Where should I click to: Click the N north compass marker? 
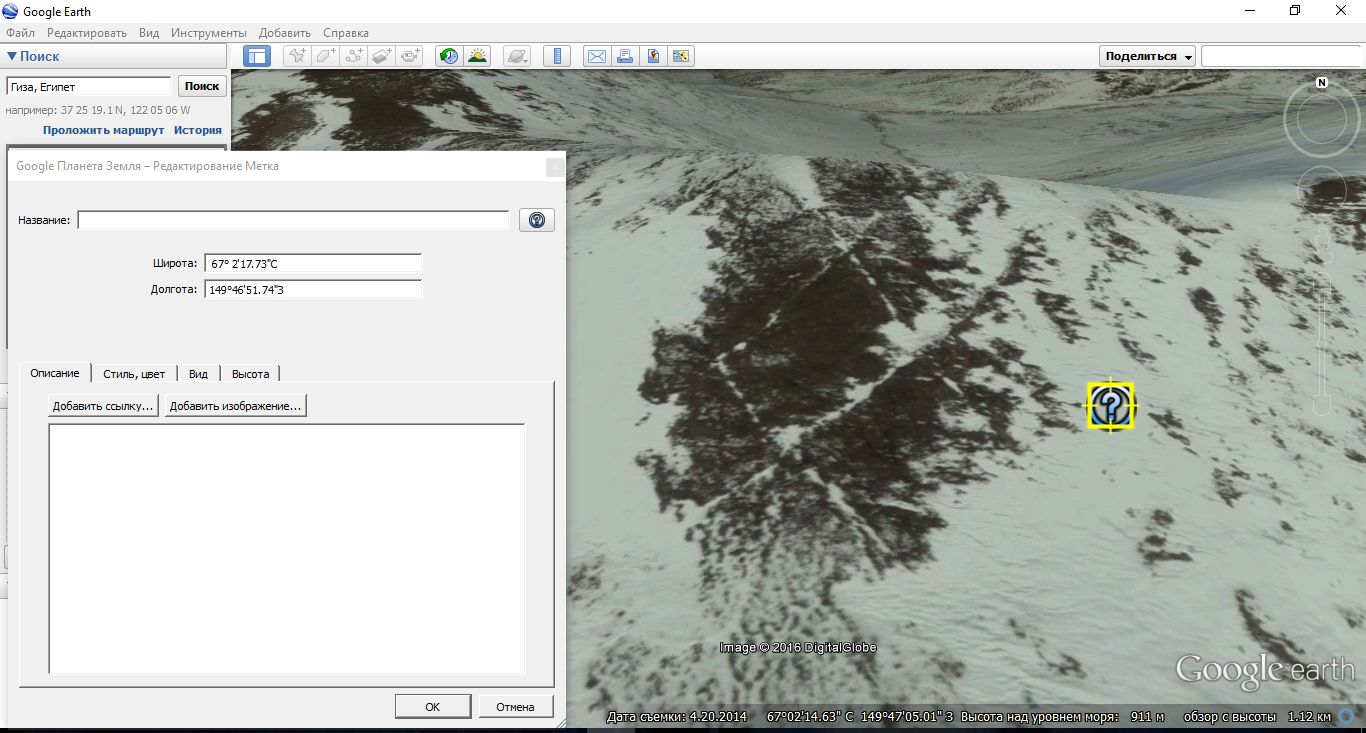pos(1322,83)
